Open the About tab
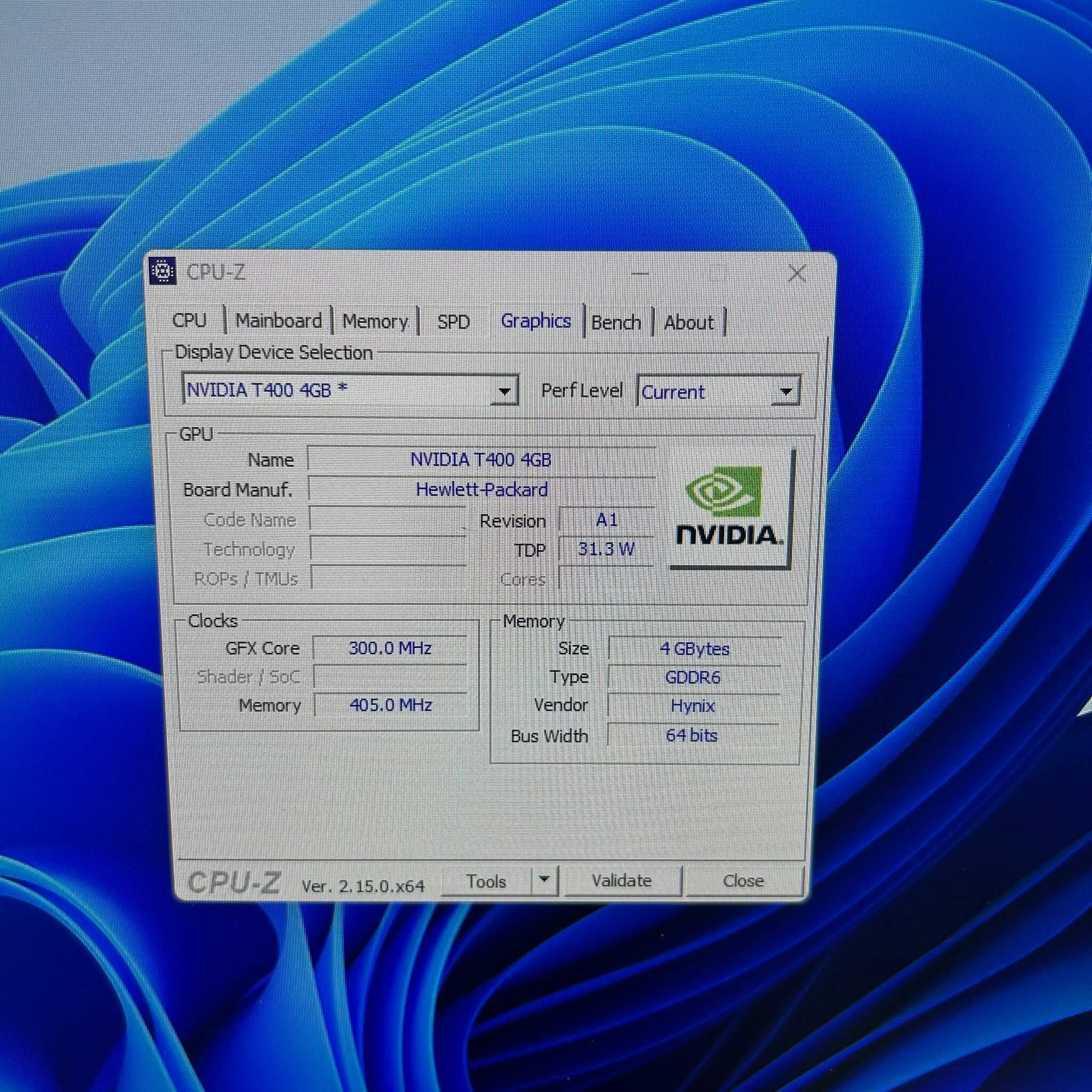 click(x=688, y=323)
